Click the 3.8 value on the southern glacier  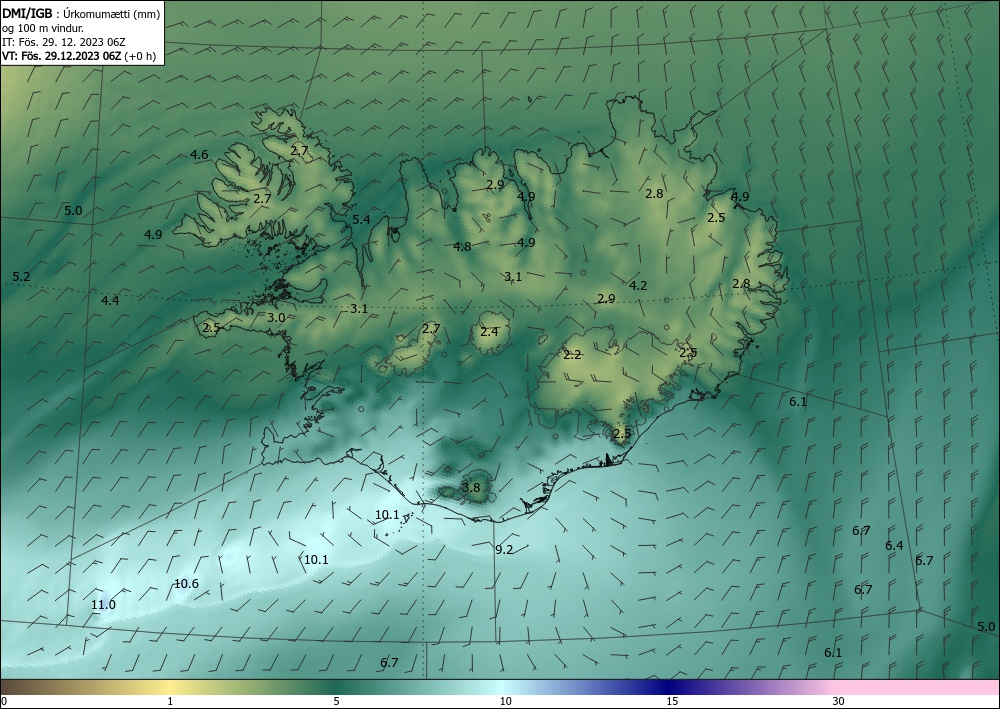(471, 488)
